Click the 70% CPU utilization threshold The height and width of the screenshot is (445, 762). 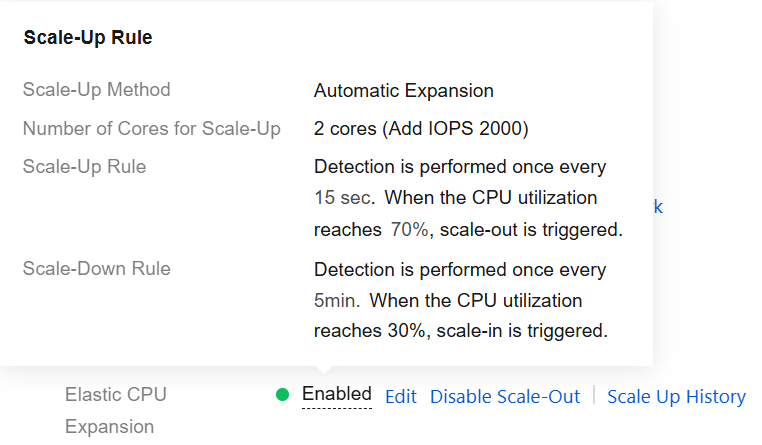tap(409, 230)
